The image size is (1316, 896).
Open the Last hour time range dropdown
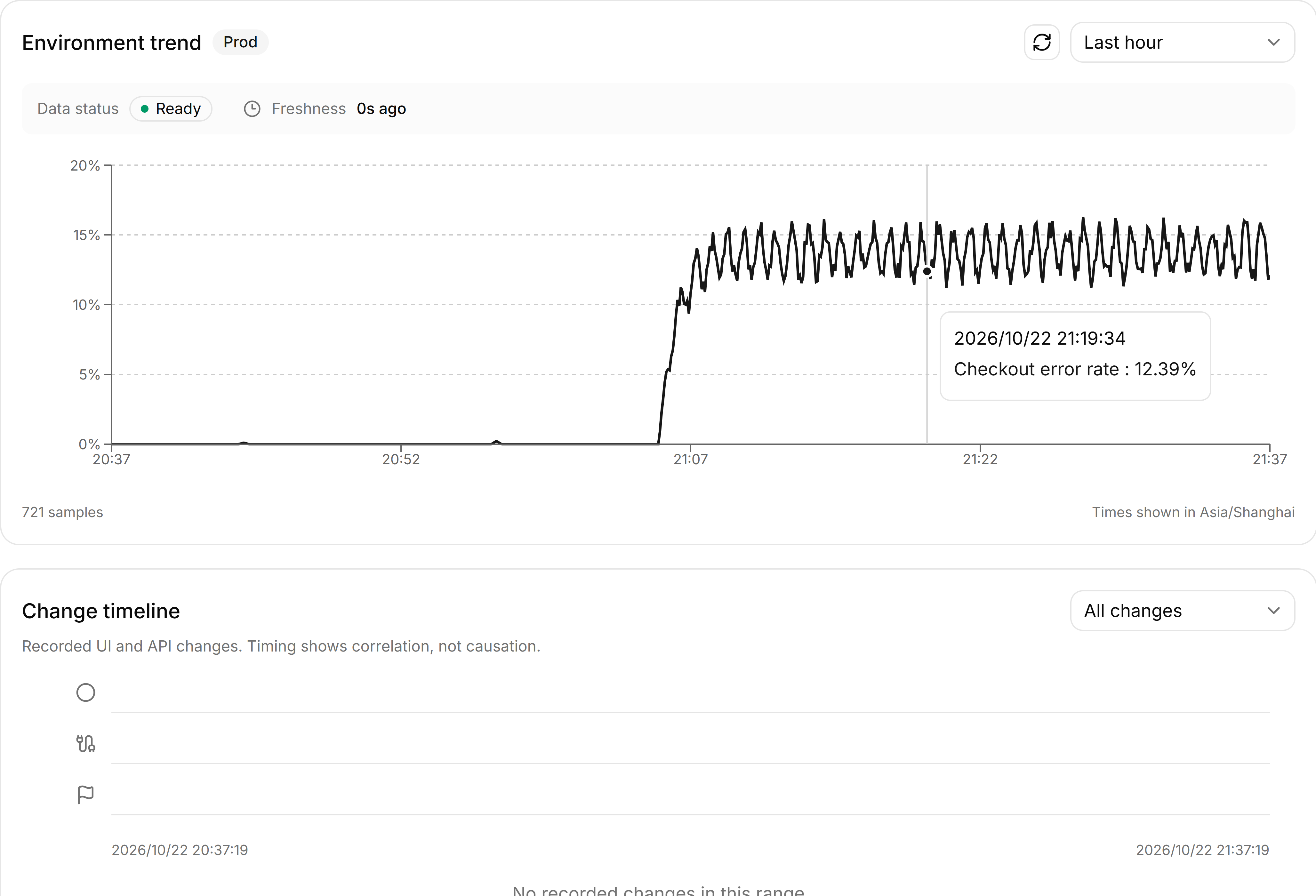click(x=1182, y=43)
